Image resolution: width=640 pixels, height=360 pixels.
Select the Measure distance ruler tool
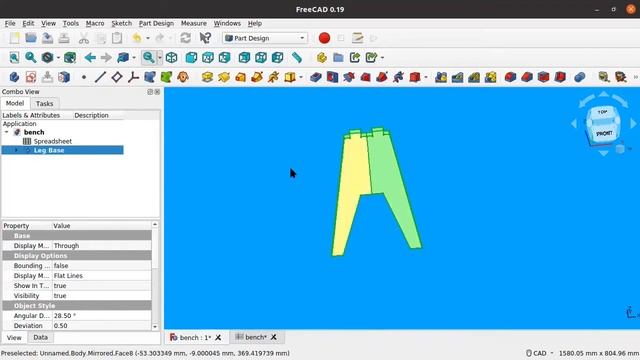coord(297,58)
